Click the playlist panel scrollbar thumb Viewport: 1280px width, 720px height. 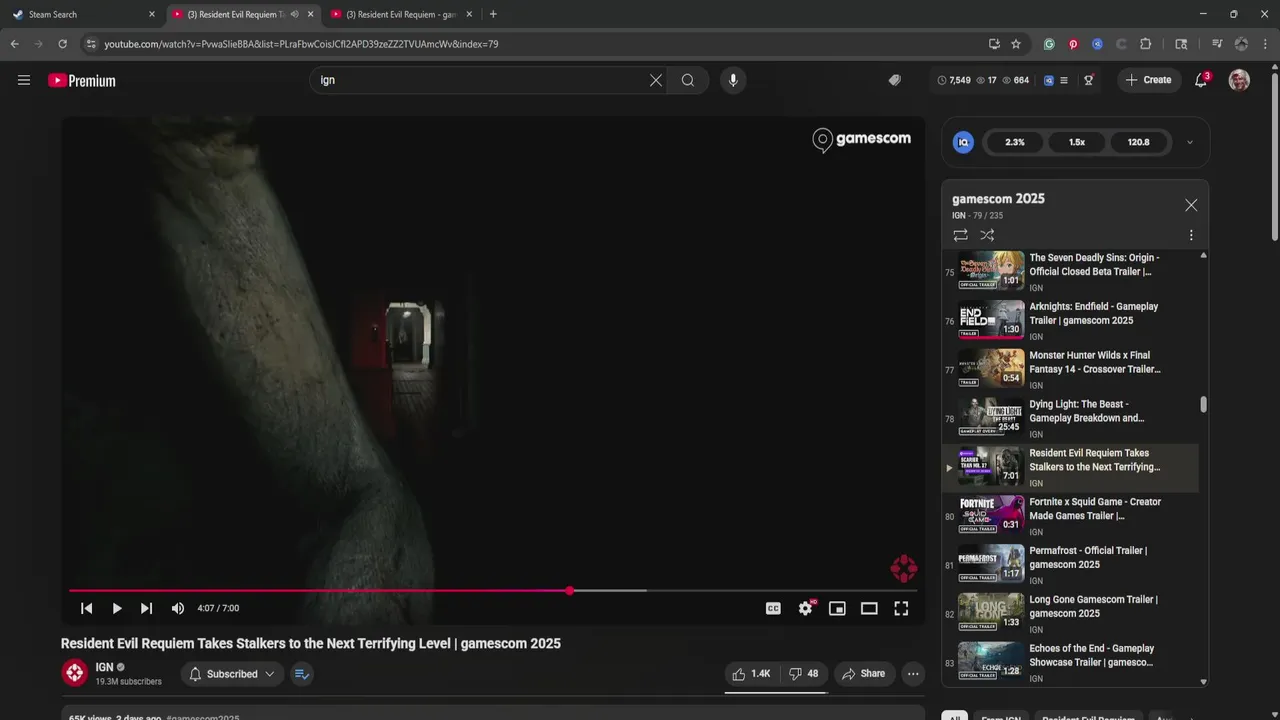(1204, 404)
